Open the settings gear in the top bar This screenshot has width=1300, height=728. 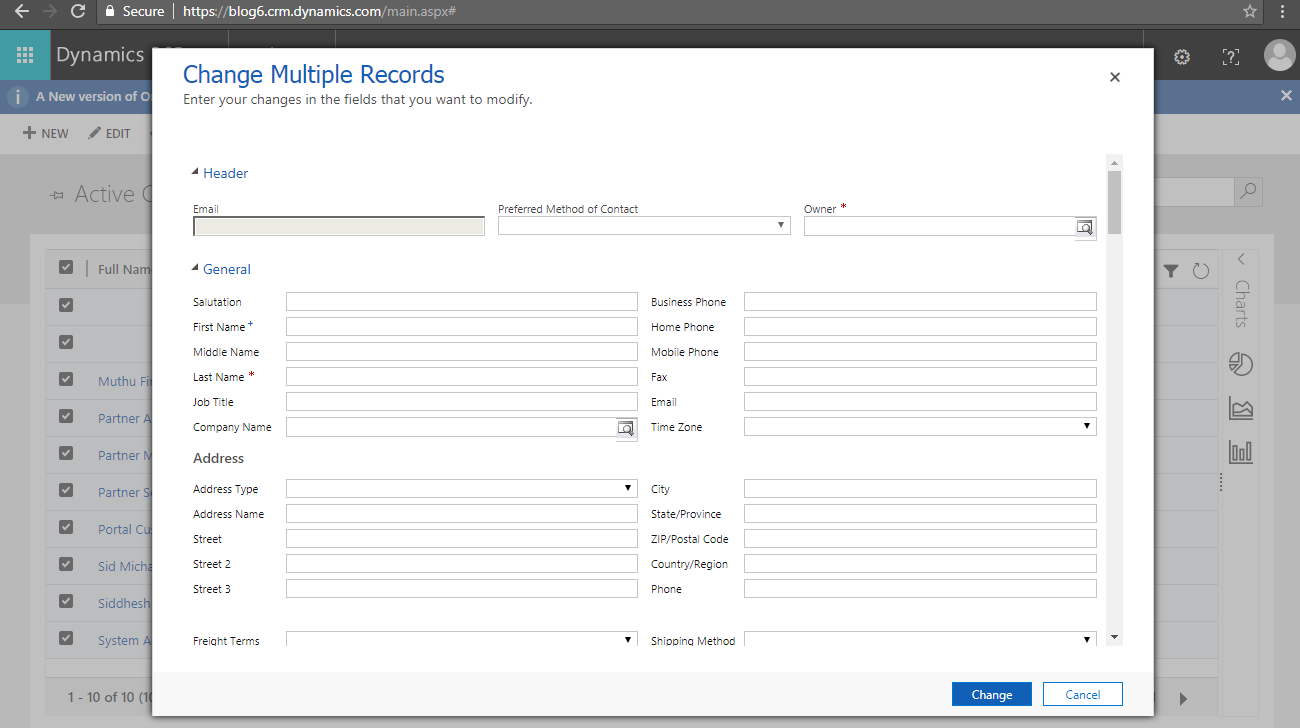tap(1182, 57)
